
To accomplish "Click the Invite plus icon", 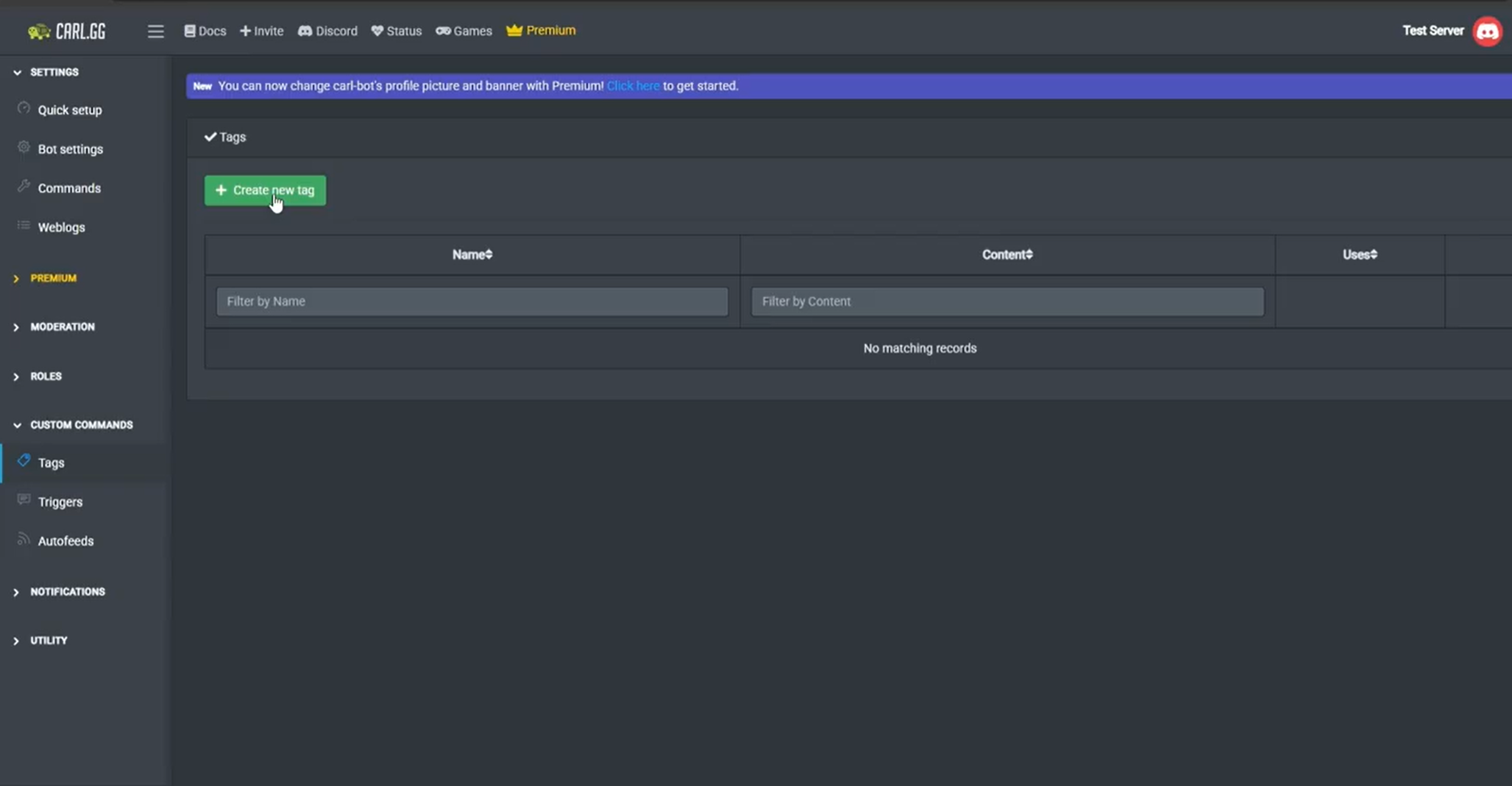I will point(245,30).
